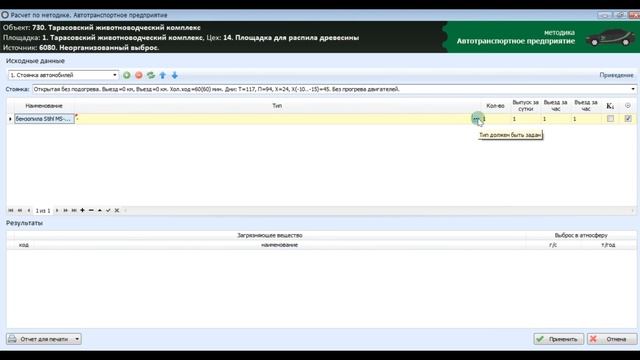Click the car image in methodology banner
Screen dimensions: 640x360
[611, 38]
